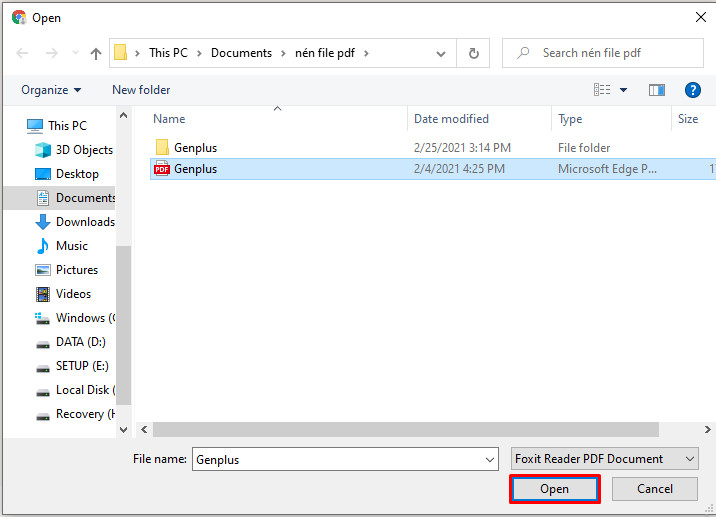Open previous locations address dropdown

coord(441,53)
